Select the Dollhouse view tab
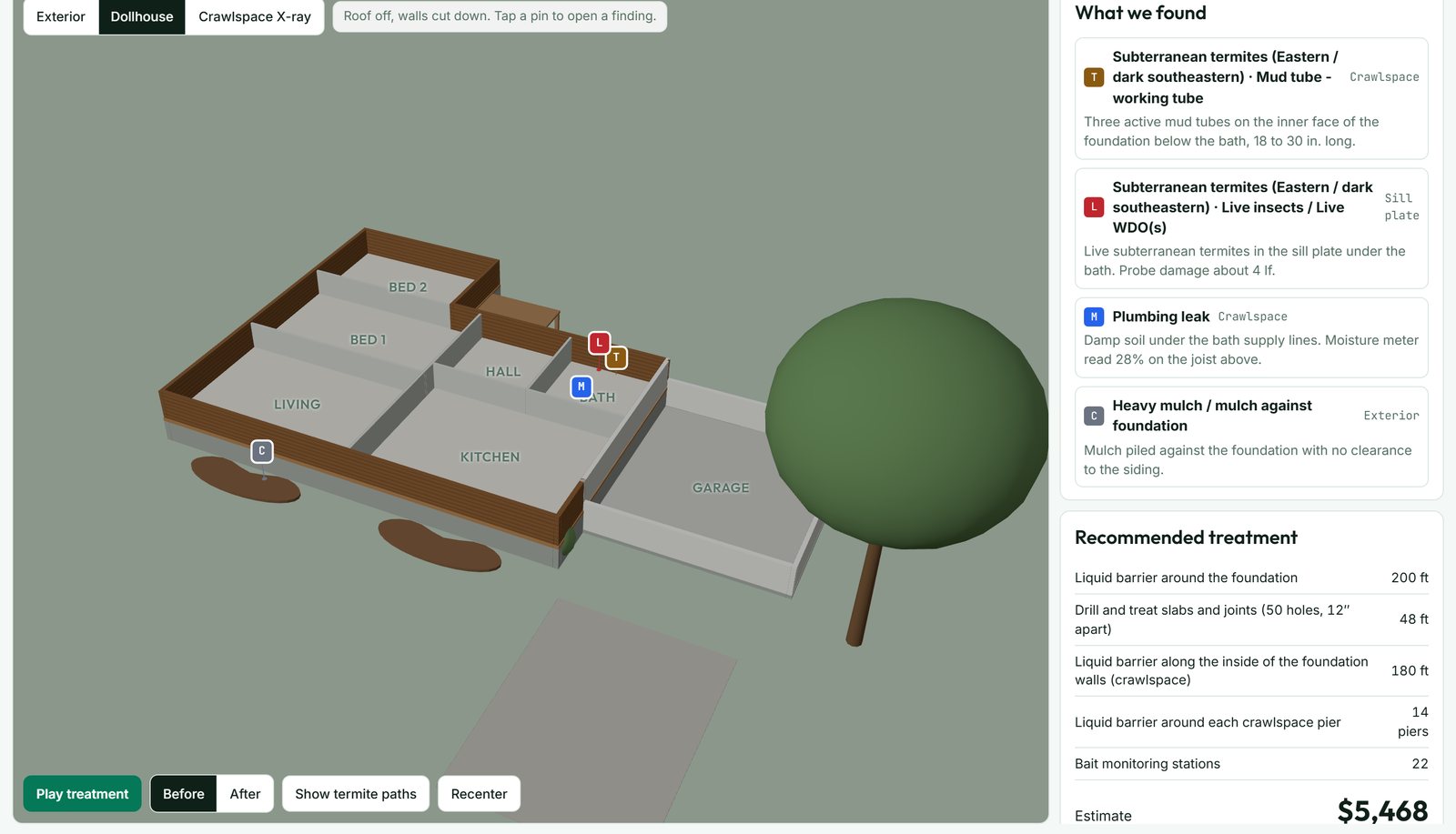Image resolution: width=1456 pixels, height=834 pixels. (x=142, y=16)
